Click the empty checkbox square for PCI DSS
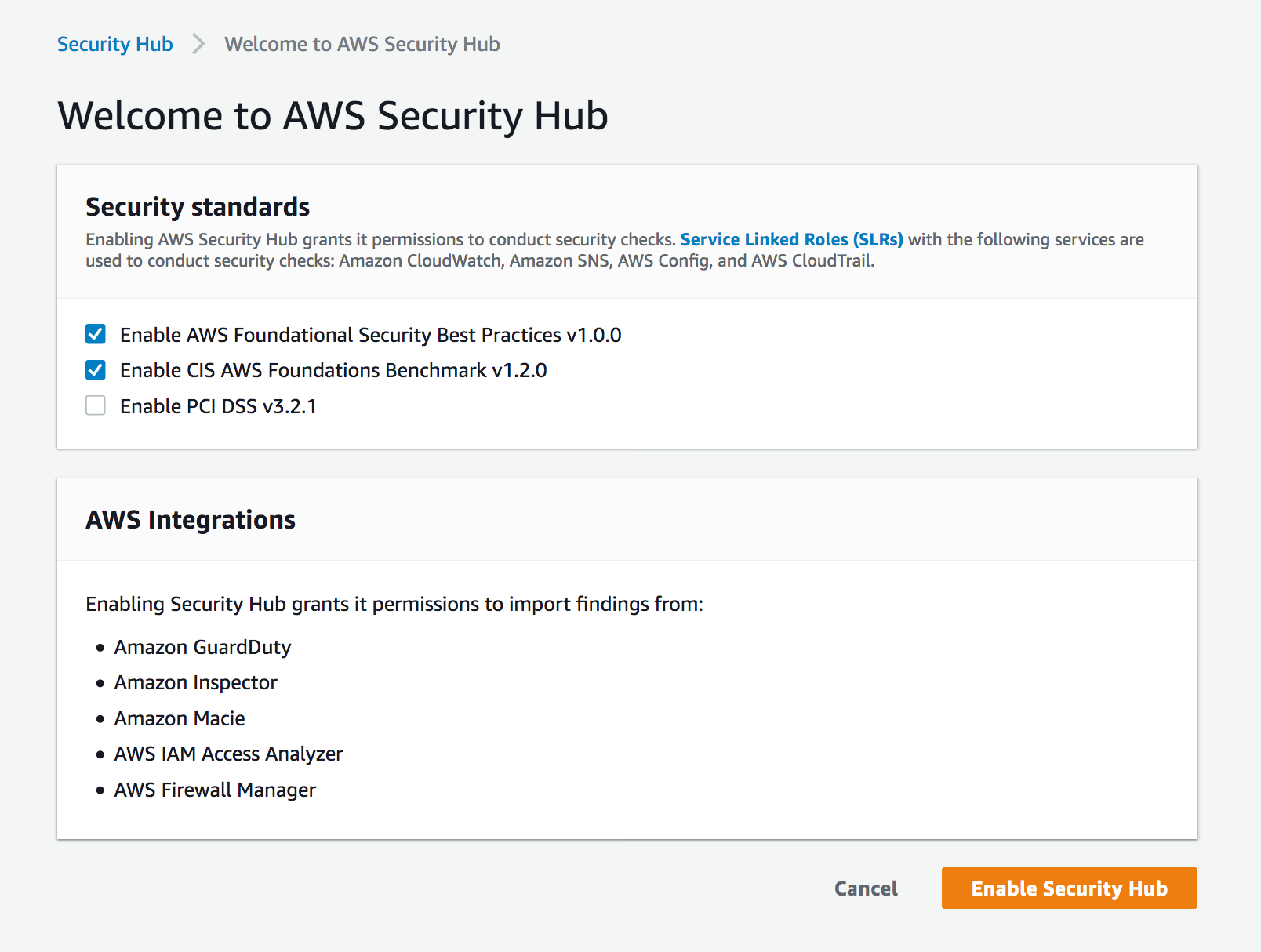Viewport: 1261px width, 952px height. point(95,405)
